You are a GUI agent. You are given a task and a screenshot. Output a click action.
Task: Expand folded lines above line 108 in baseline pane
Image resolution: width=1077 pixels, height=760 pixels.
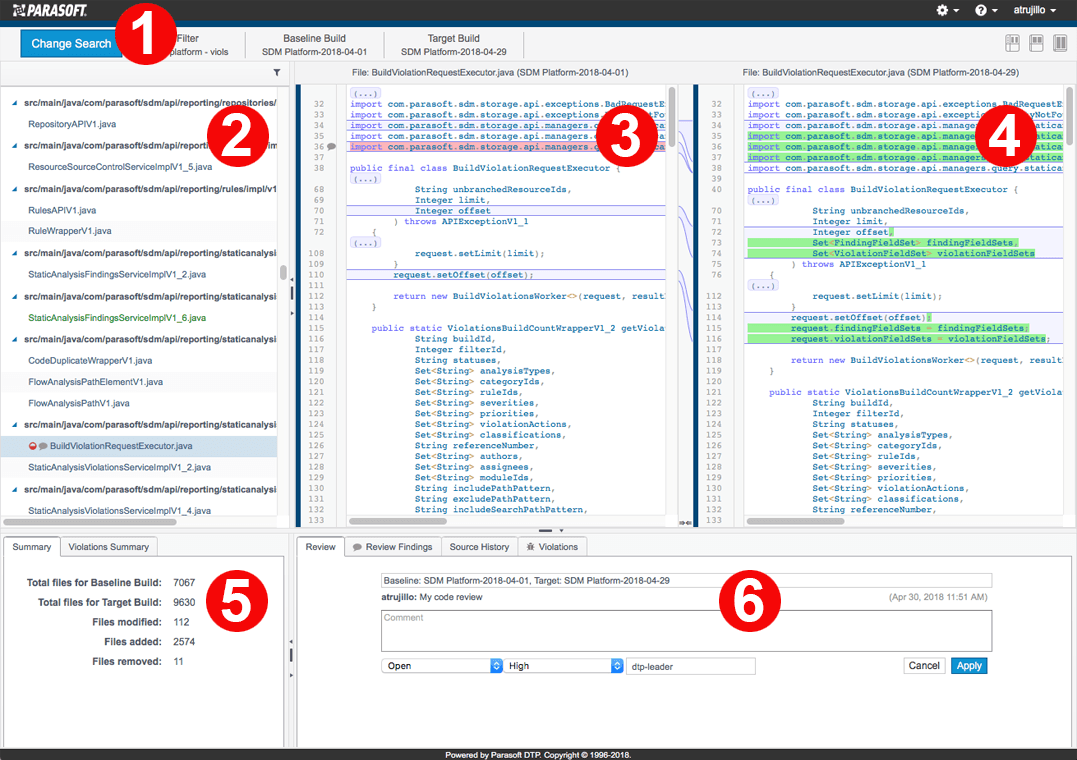coord(365,243)
